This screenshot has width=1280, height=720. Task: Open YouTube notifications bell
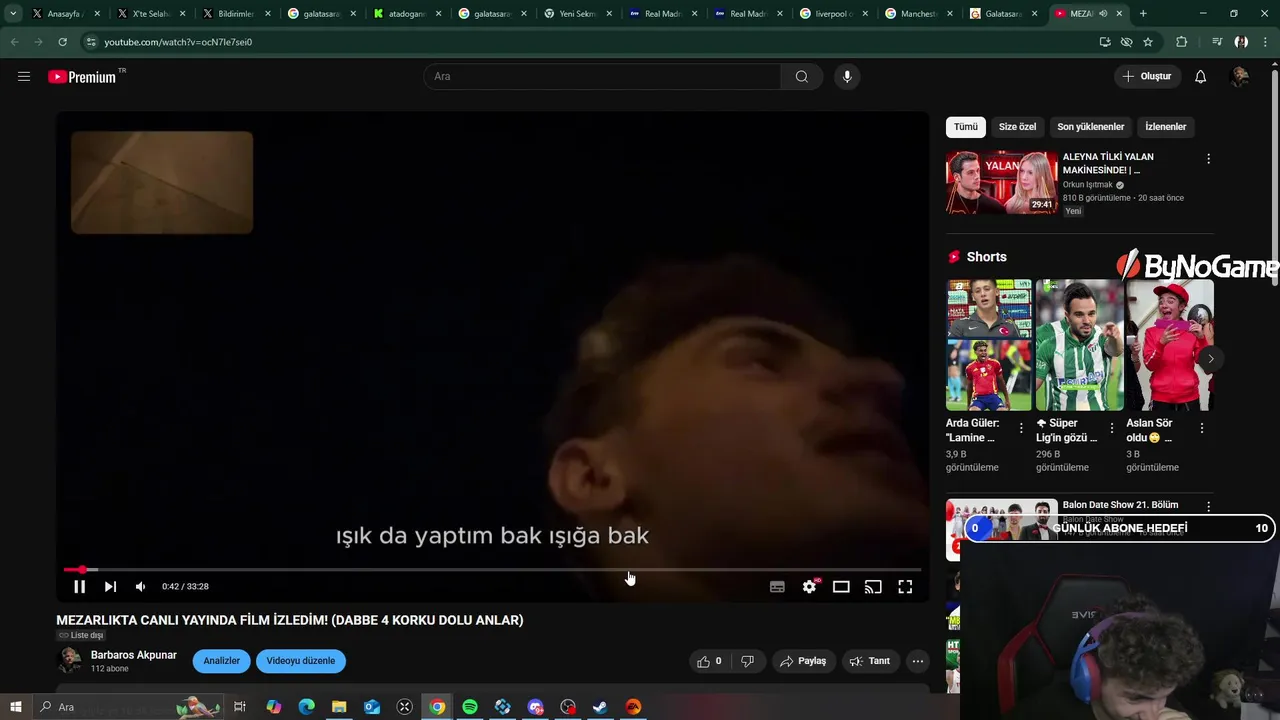(1201, 76)
